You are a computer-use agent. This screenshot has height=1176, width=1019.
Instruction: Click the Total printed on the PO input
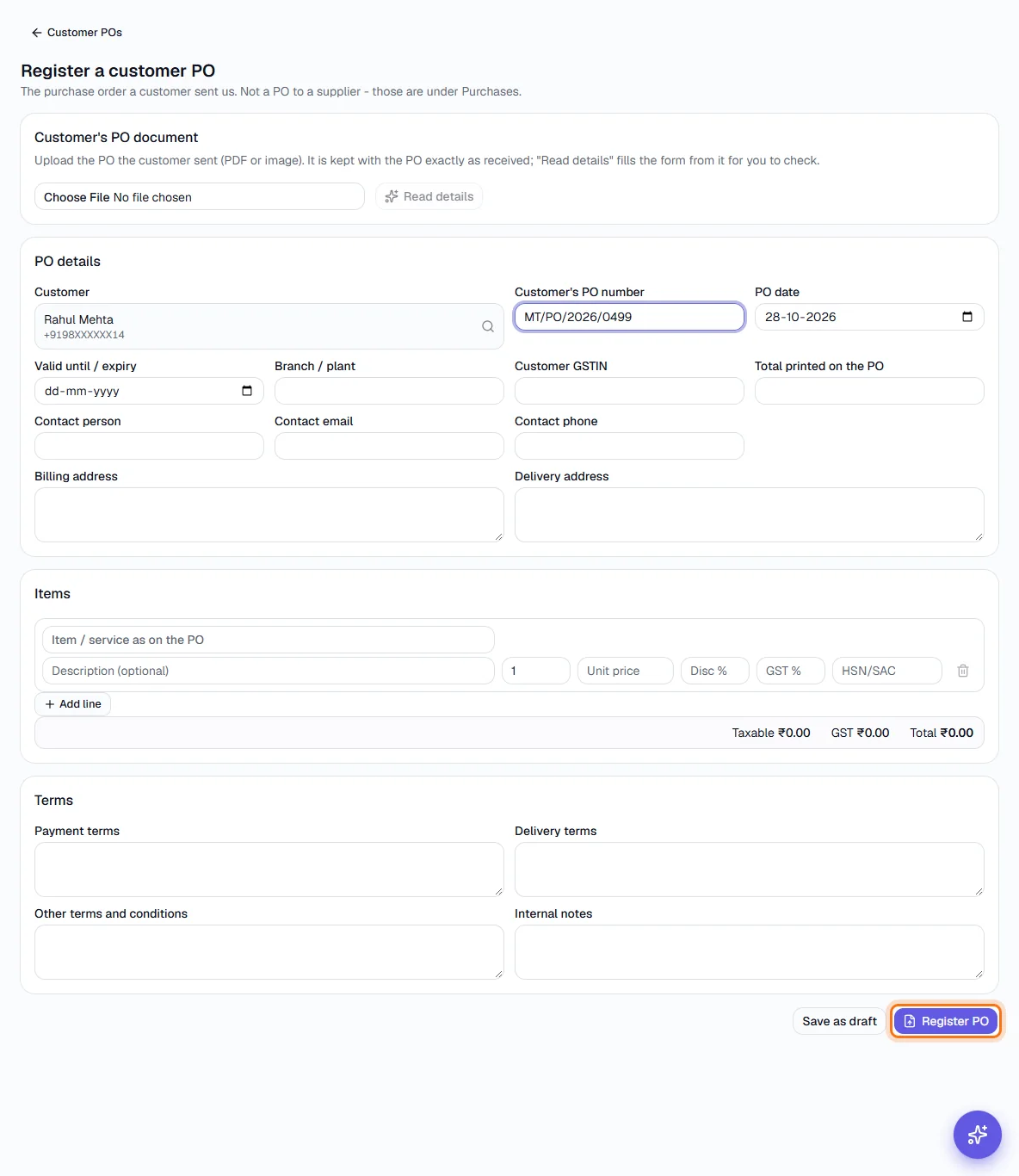(869, 391)
